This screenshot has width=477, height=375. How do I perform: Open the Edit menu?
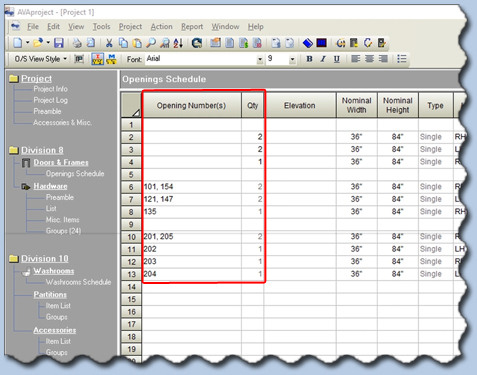click(53, 27)
